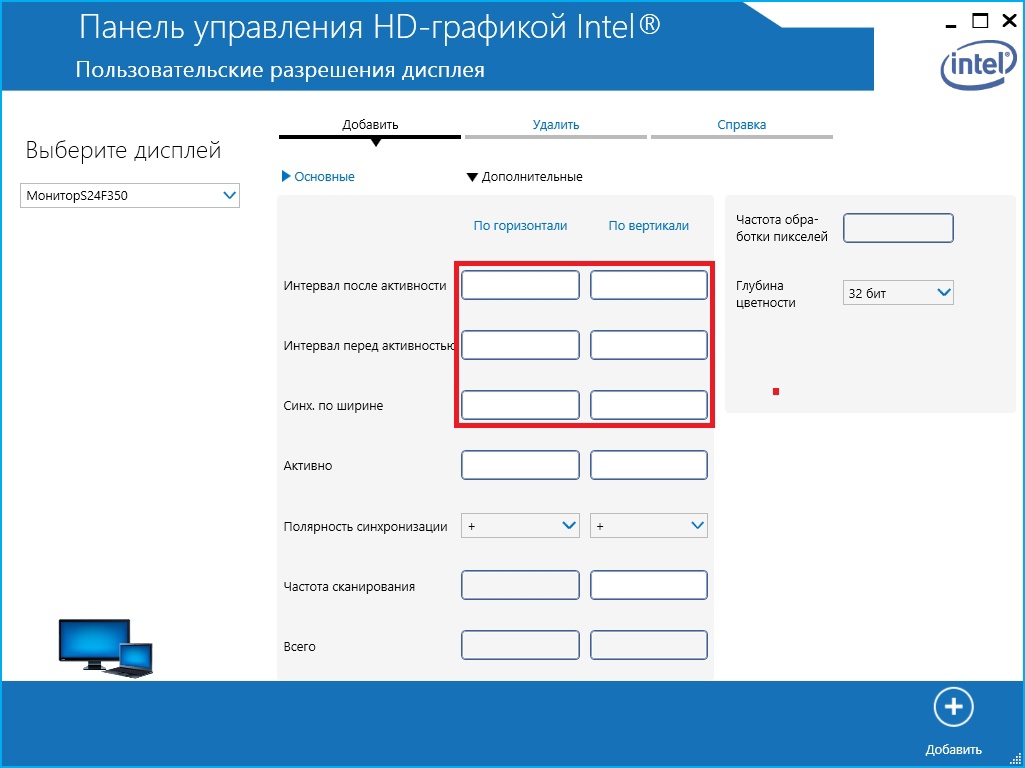Maximize the Intel panel window
Screen dimensions: 1025x768
[x=980, y=22]
